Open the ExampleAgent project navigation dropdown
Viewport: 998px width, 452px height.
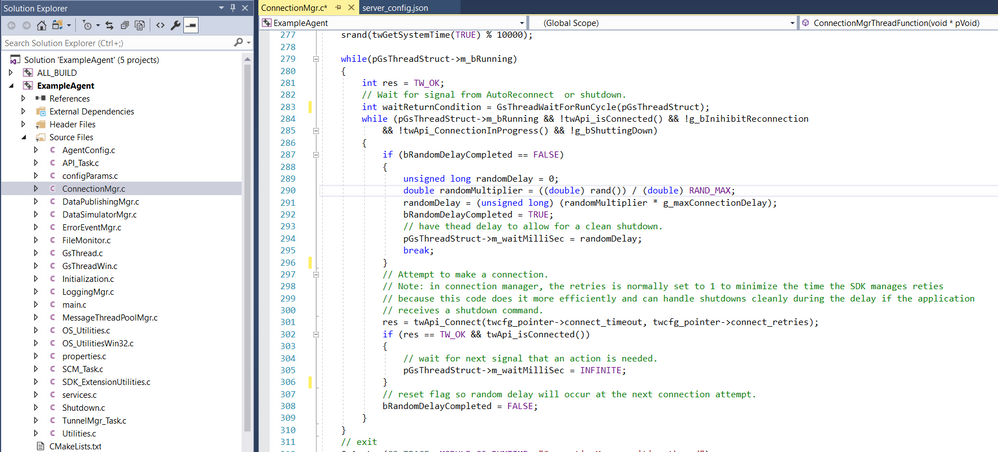click(522, 23)
